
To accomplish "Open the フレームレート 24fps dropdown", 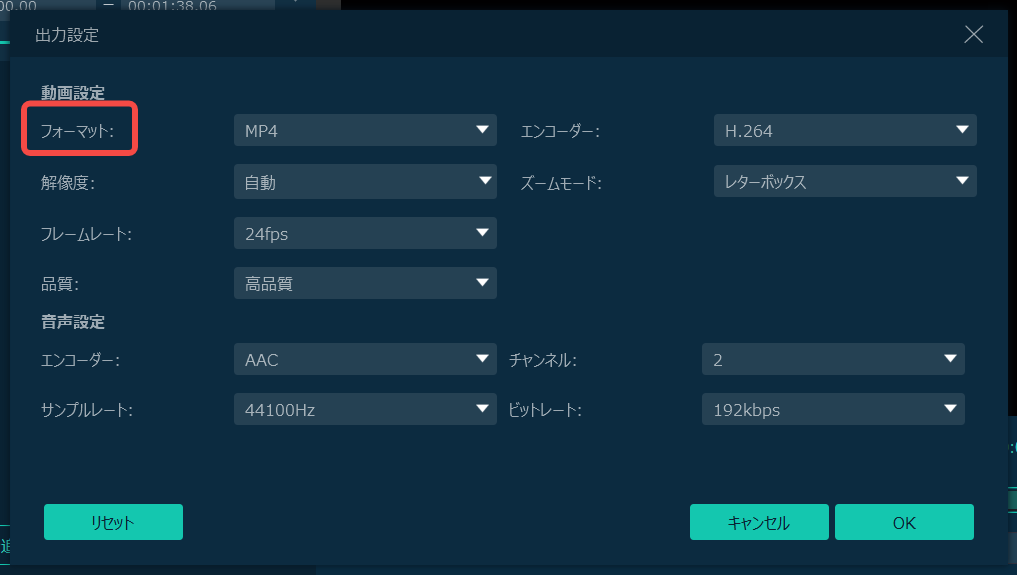I will 365,233.
